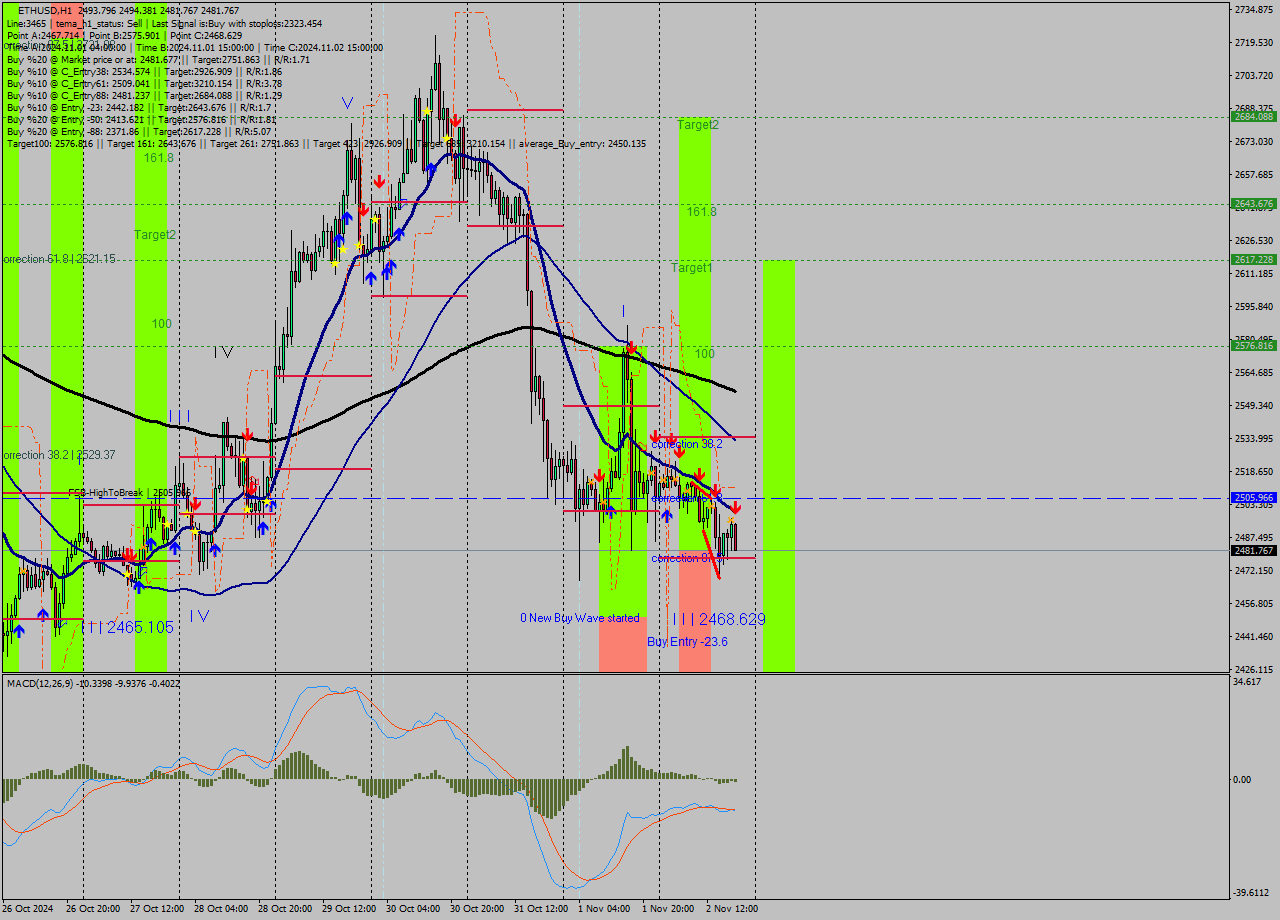
Task: Click the 2595.840 price scale label
Action: coord(1253,307)
